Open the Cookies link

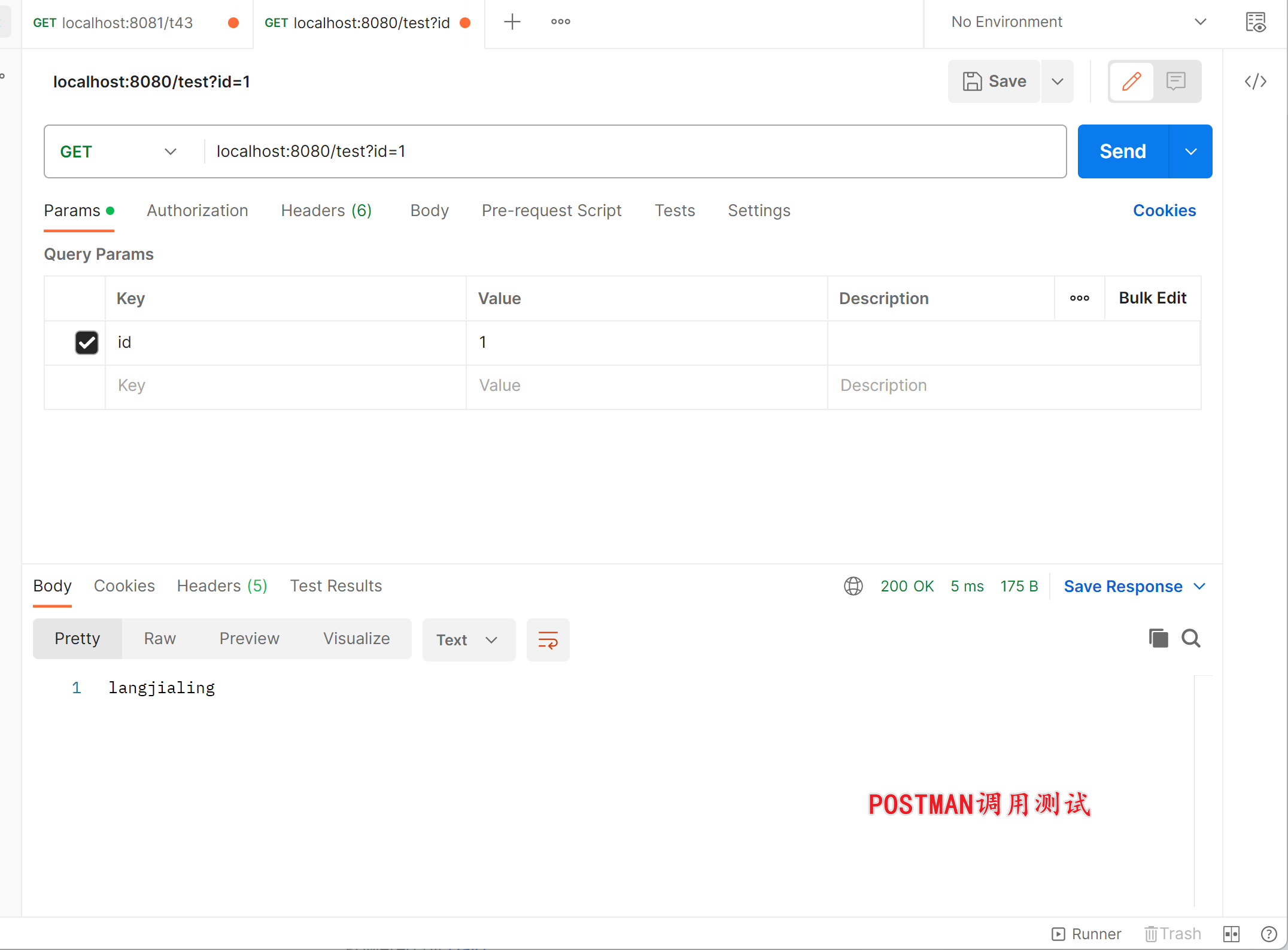click(1164, 211)
